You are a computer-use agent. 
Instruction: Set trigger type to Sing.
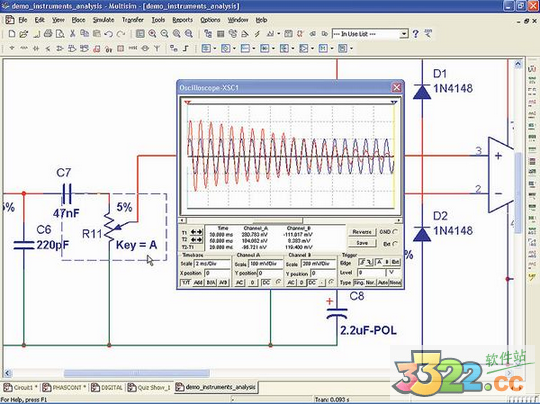(359, 283)
